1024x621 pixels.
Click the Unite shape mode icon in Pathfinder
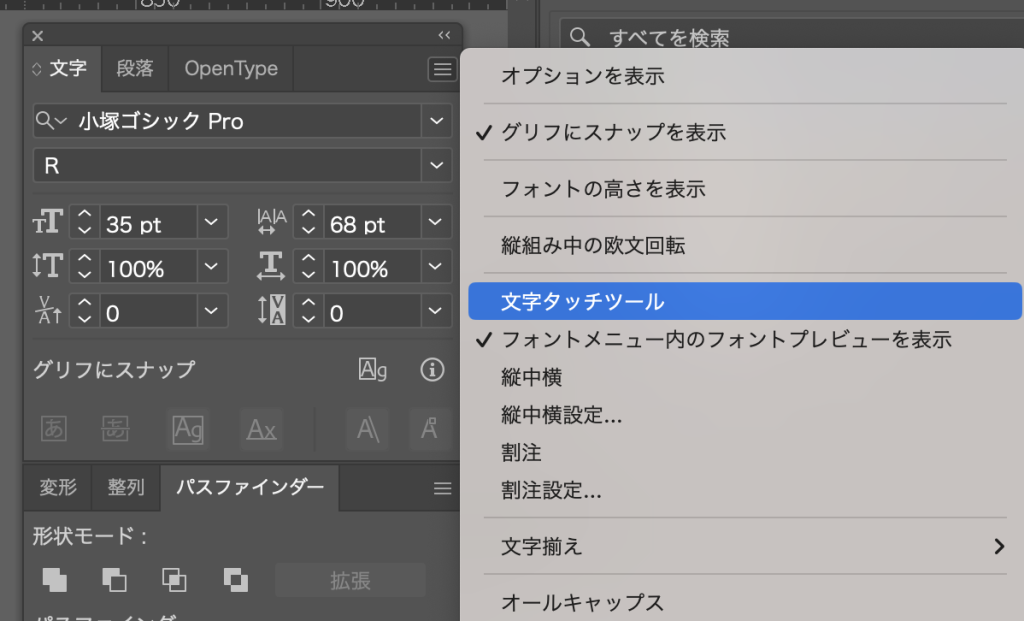click(55, 579)
